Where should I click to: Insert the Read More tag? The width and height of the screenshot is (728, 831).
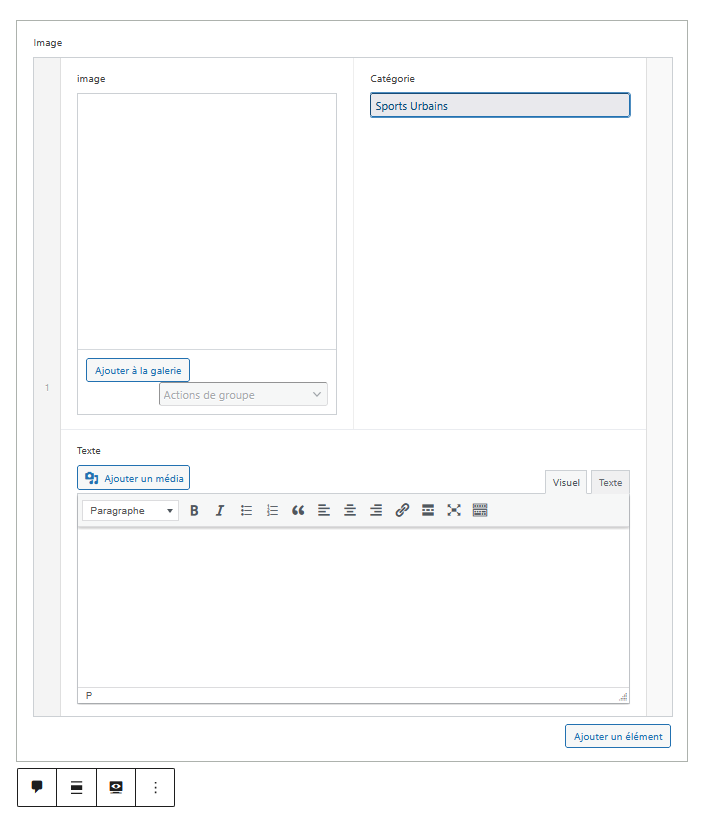(428, 510)
